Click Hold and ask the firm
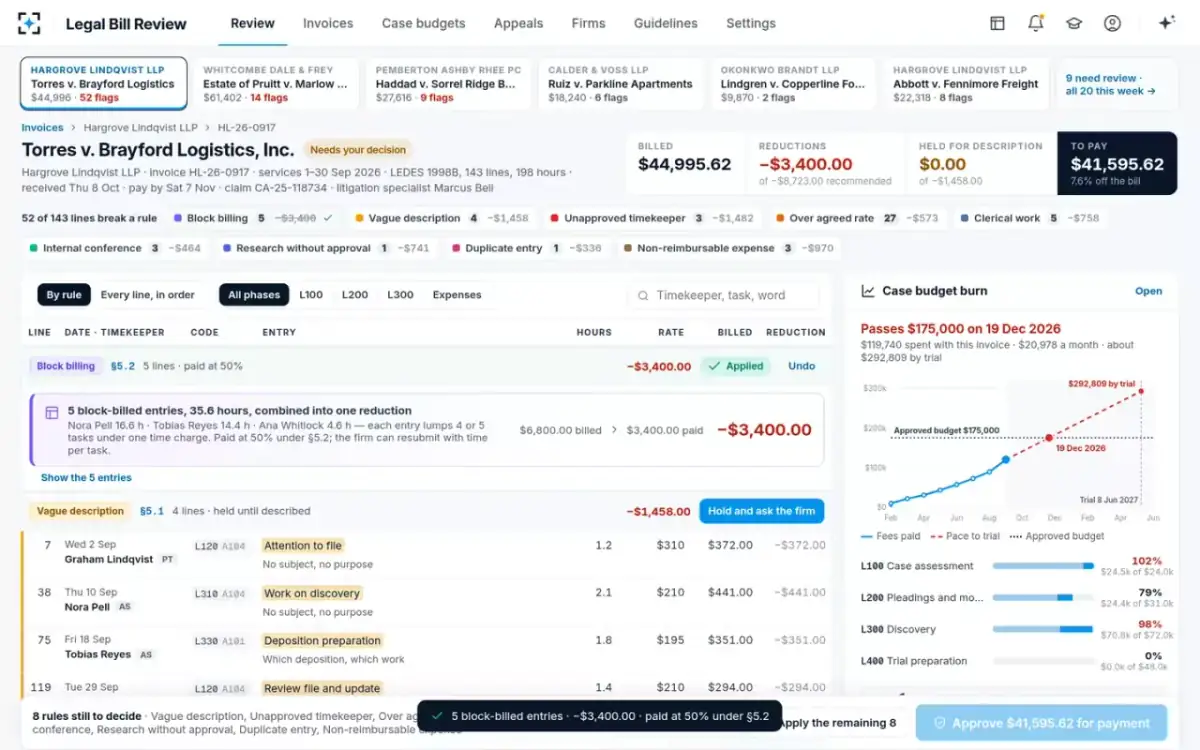The height and width of the screenshot is (750, 1200). [x=762, y=511]
